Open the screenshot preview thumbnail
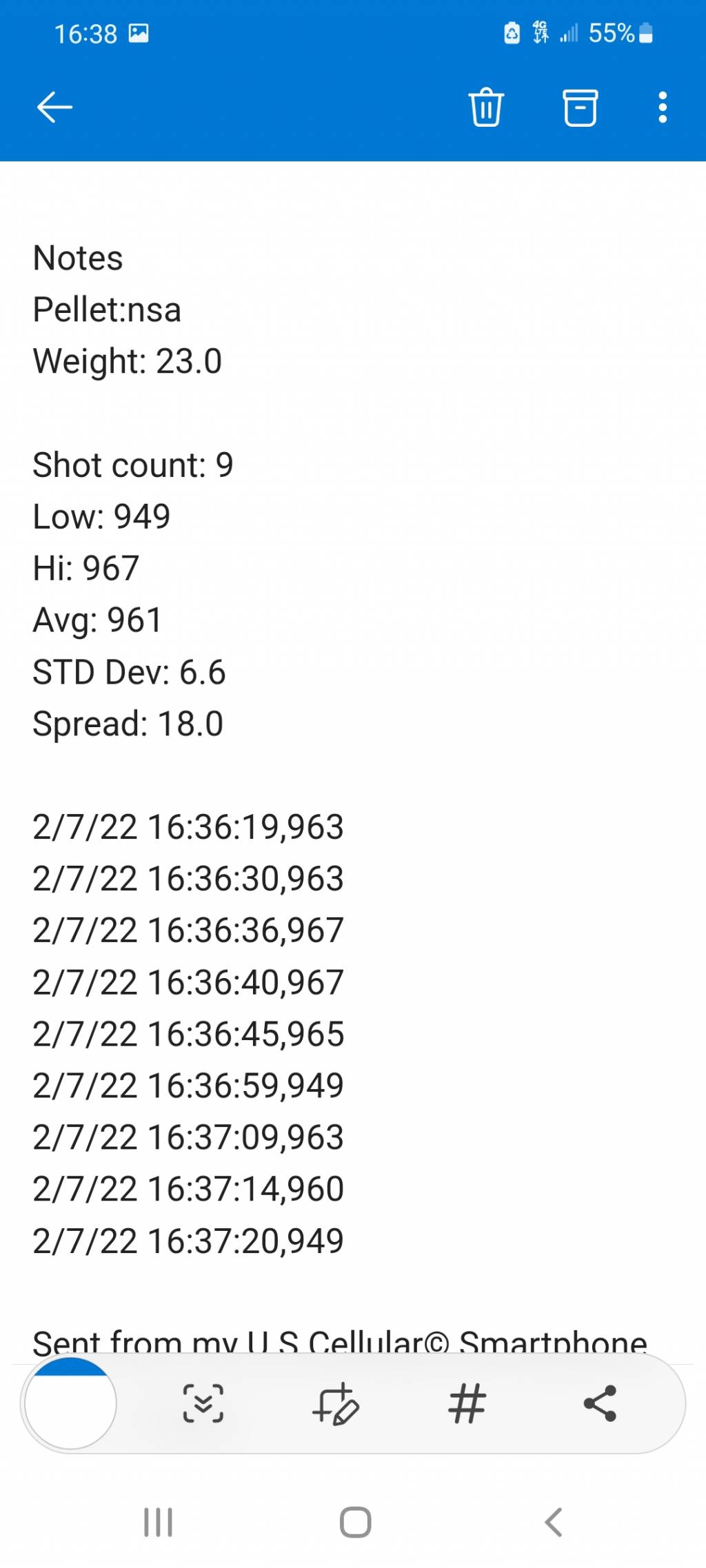Image resolution: width=706 pixels, height=1568 pixels. point(70,1403)
